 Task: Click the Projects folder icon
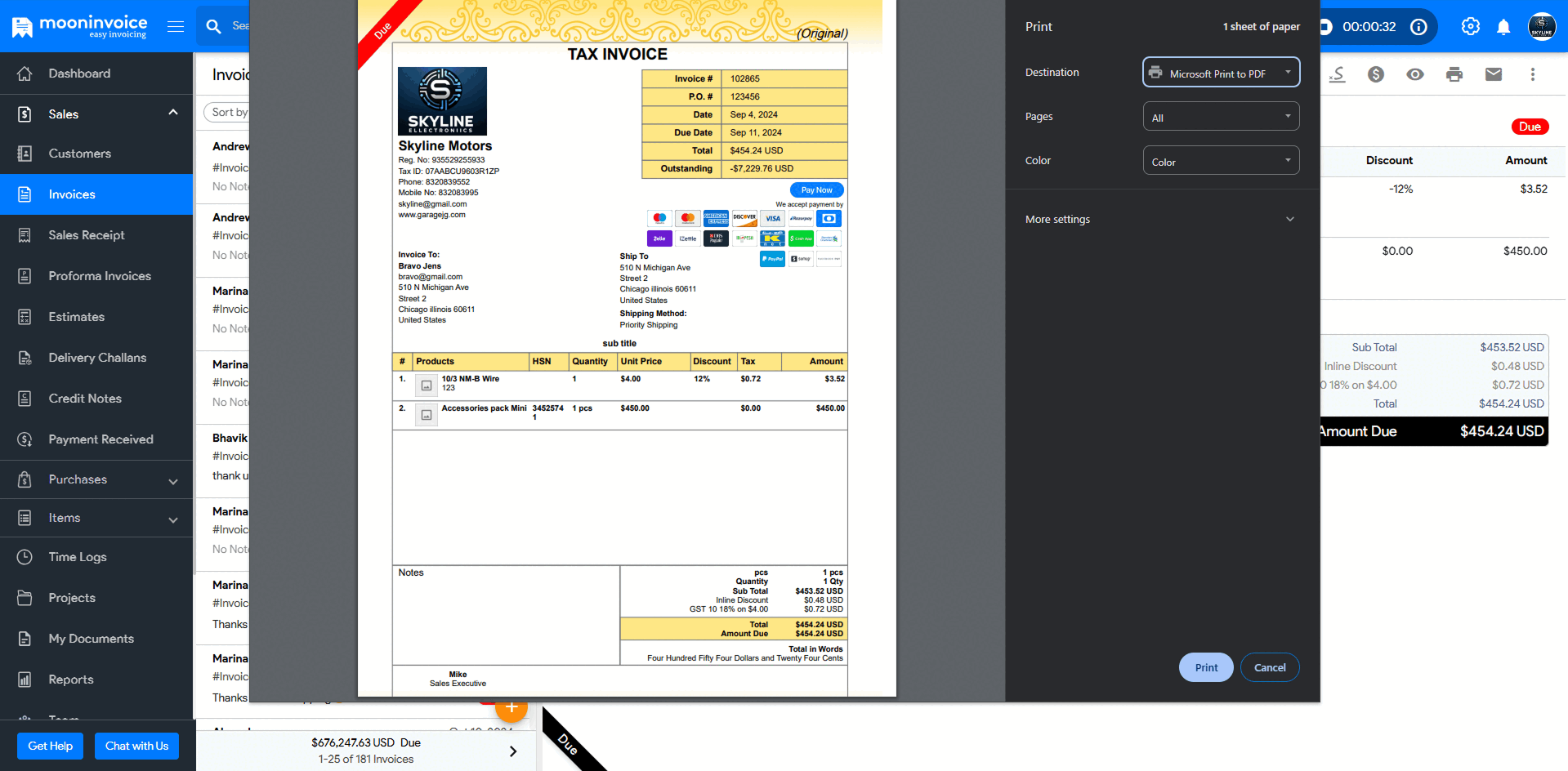point(25,598)
